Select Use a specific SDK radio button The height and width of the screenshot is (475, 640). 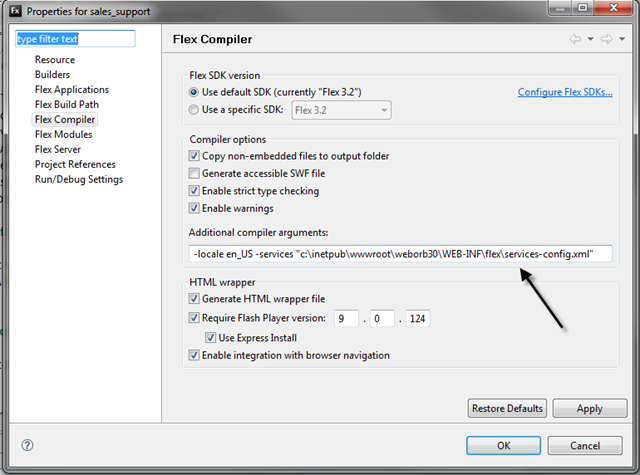[x=193, y=109]
